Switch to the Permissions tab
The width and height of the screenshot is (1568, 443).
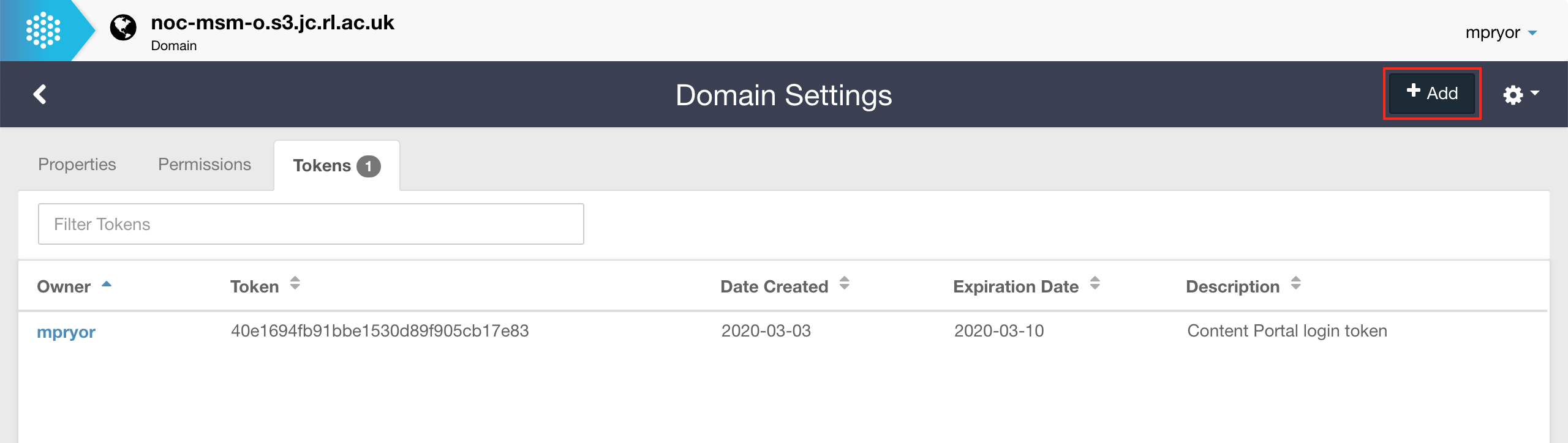[205, 165]
